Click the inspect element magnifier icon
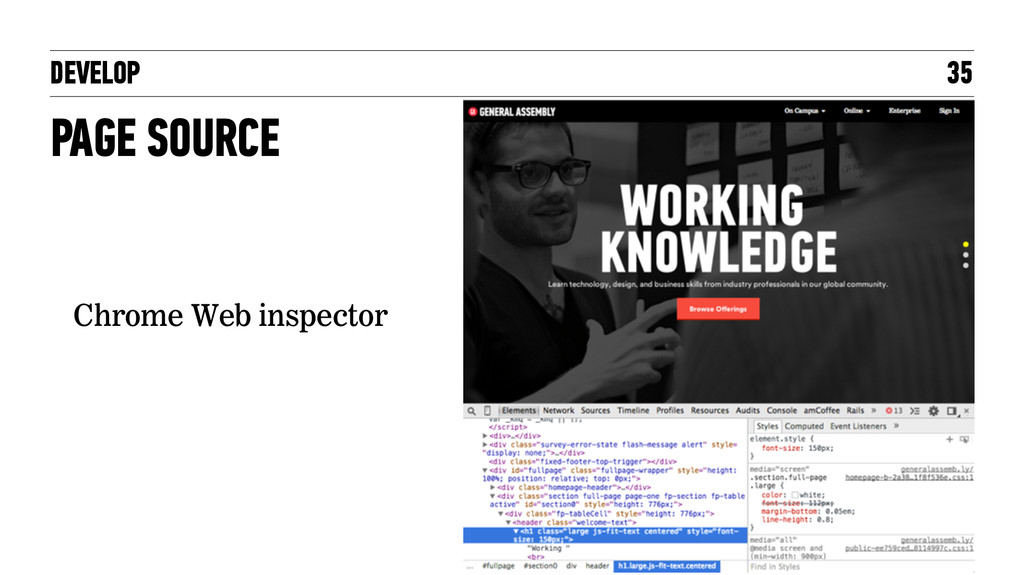 click(x=471, y=411)
